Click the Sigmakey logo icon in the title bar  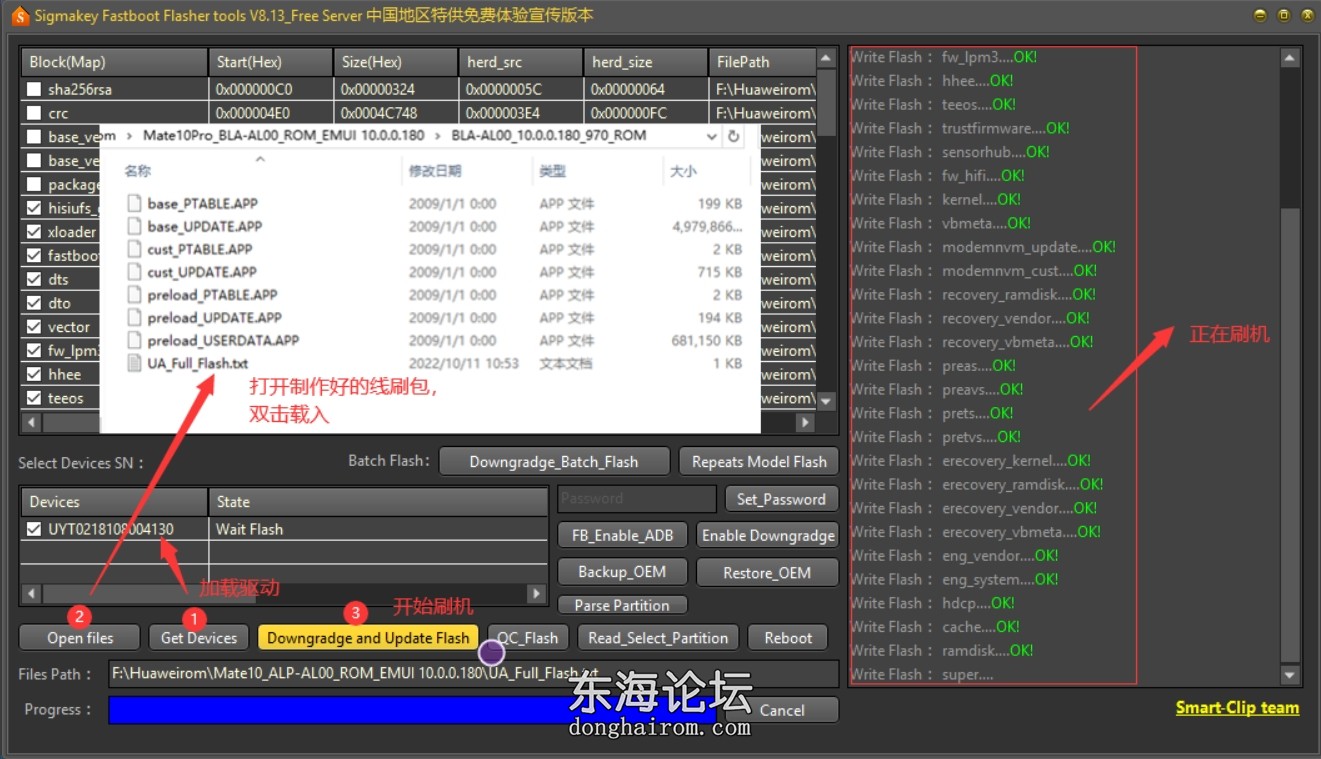19,15
